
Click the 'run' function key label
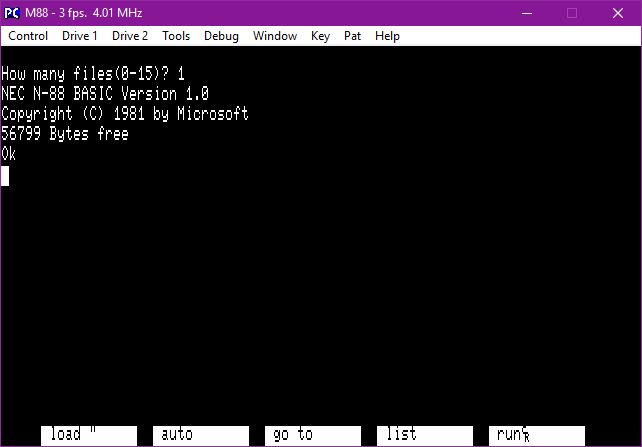(537, 436)
